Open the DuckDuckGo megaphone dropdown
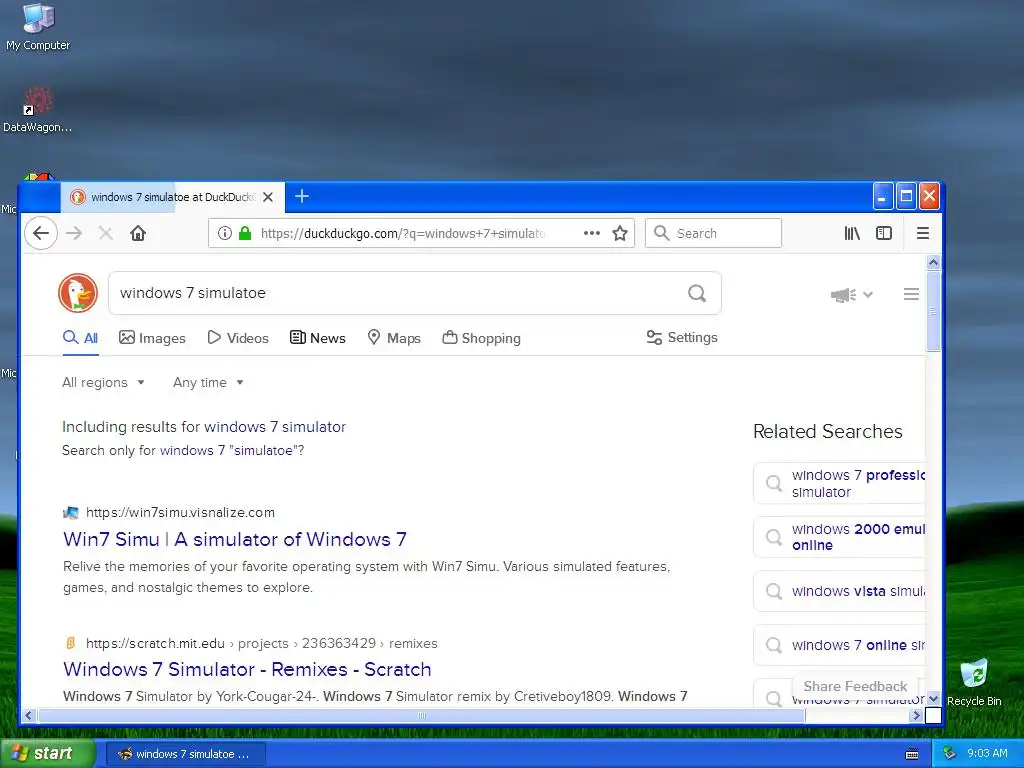The image size is (1024, 768). tap(852, 295)
